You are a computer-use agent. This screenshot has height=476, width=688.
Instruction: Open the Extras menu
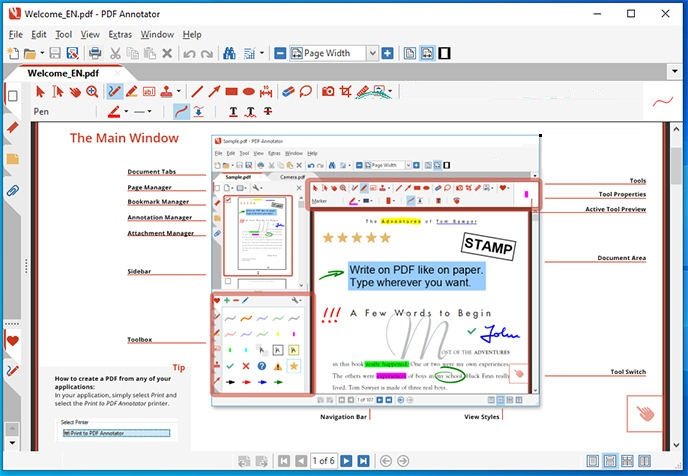(x=120, y=34)
